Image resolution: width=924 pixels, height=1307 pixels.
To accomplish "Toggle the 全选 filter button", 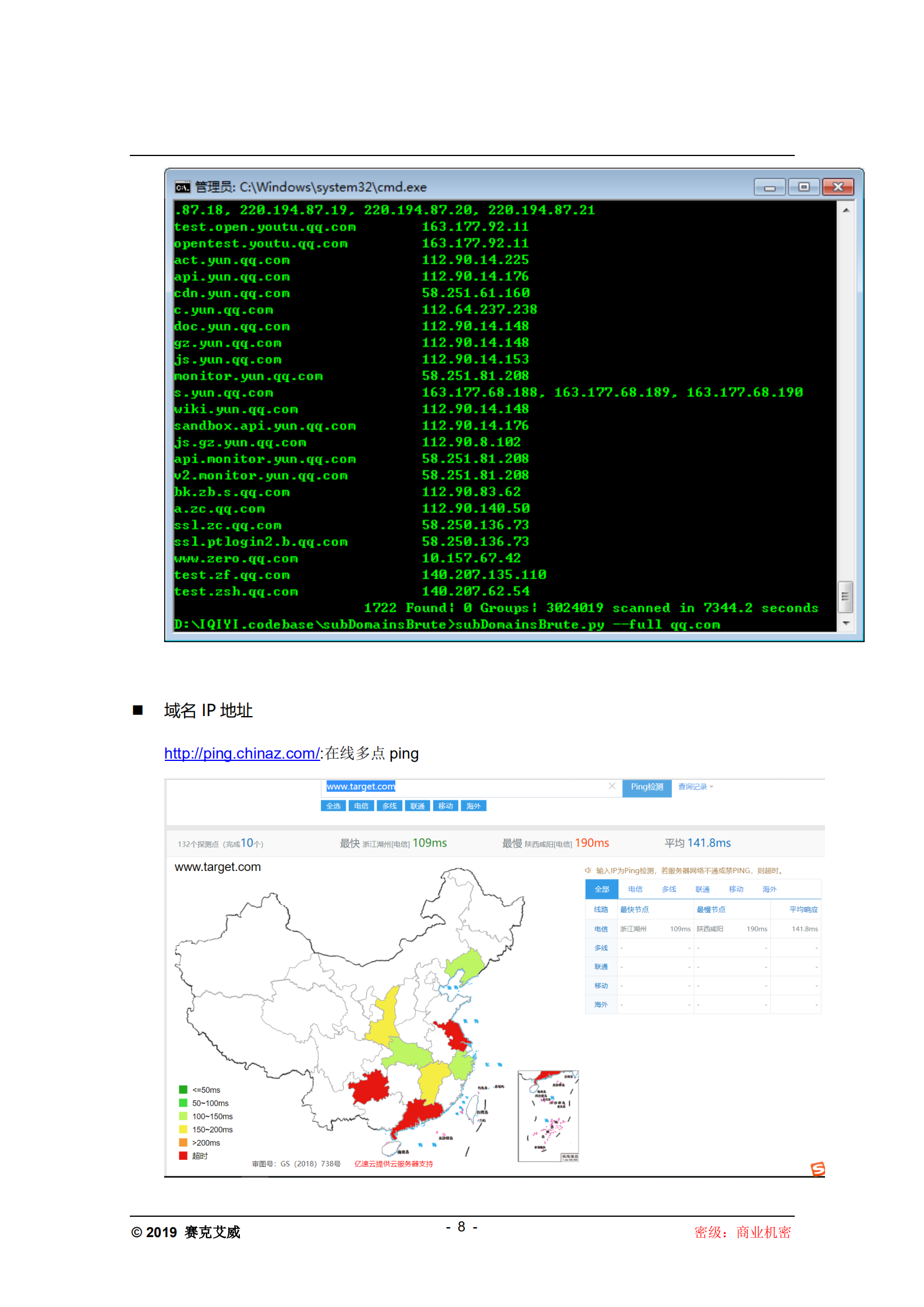I will (x=334, y=806).
